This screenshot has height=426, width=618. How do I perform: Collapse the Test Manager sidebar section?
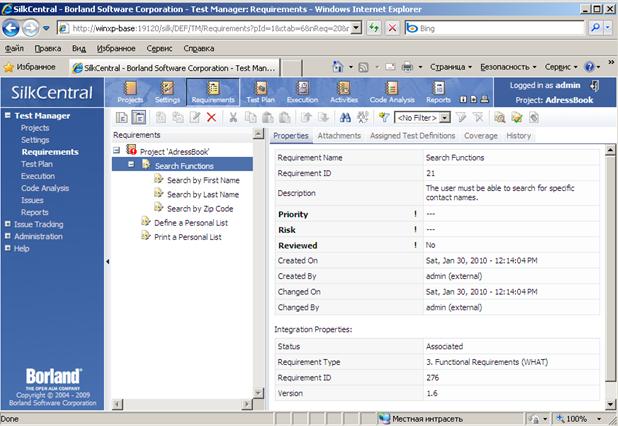point(7,115)
